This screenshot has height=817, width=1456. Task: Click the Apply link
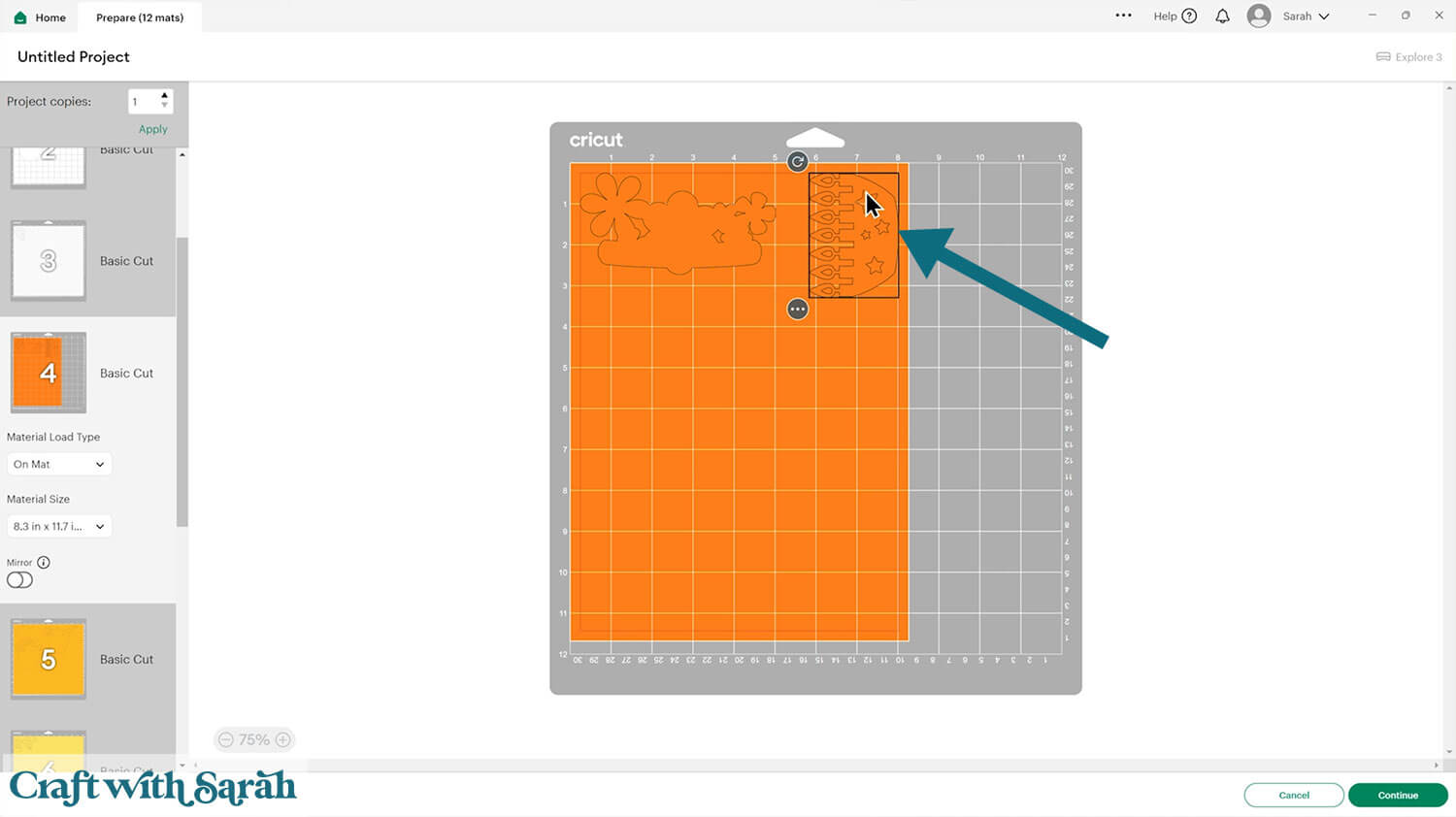152,129
